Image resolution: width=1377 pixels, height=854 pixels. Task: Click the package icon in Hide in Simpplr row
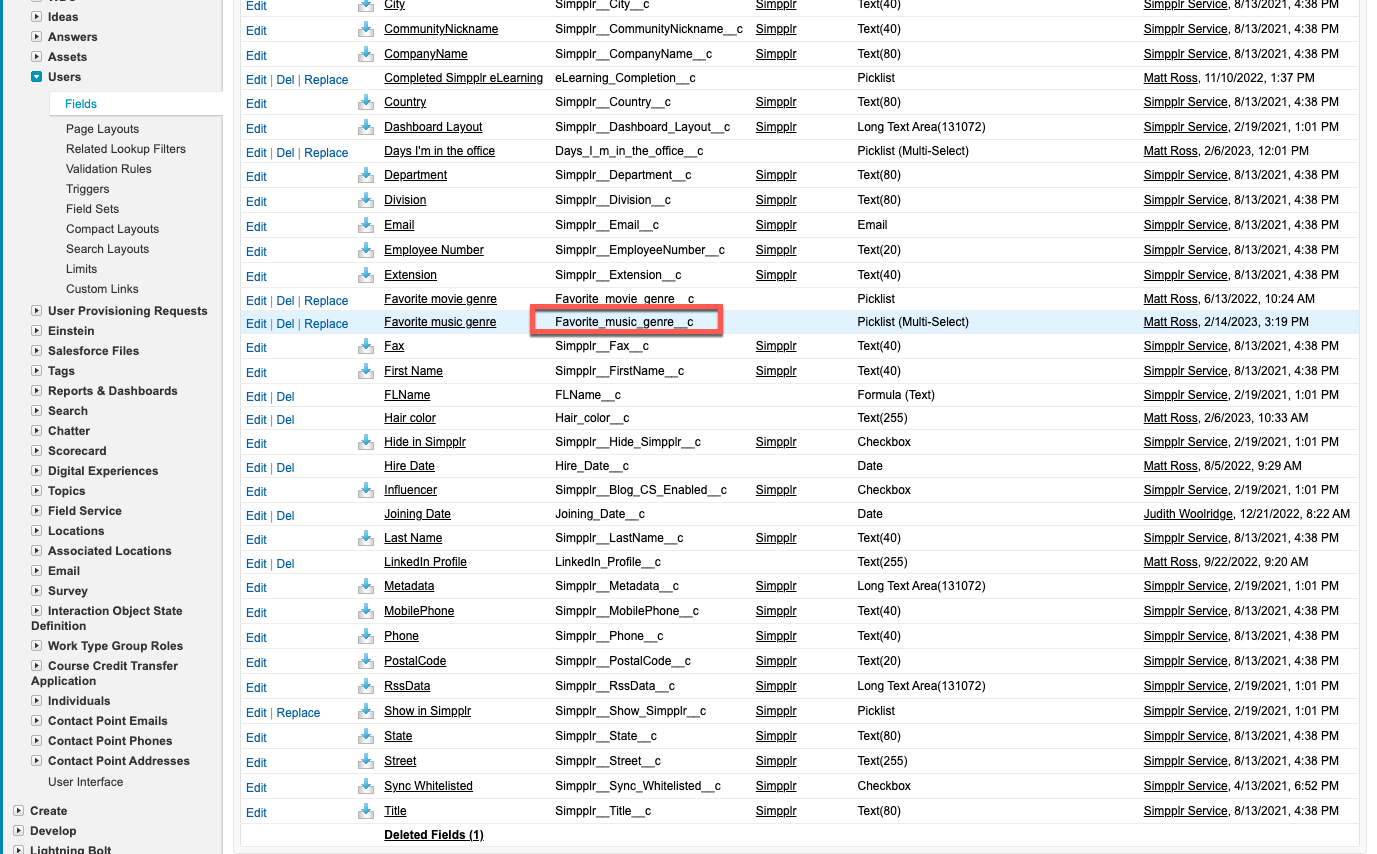click(x=366, y=441)
